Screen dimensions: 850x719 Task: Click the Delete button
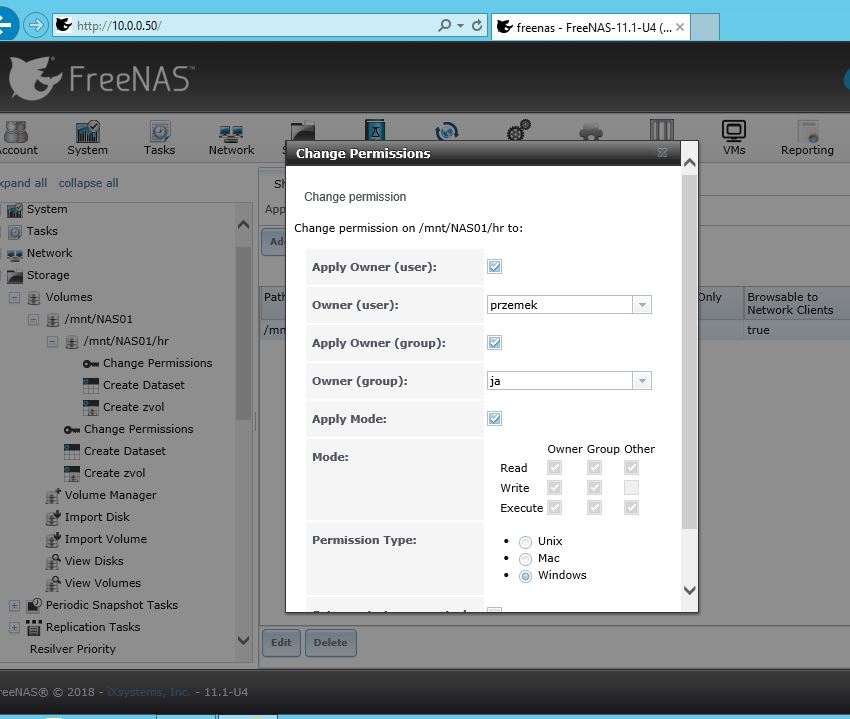click(x=330, y=643)
